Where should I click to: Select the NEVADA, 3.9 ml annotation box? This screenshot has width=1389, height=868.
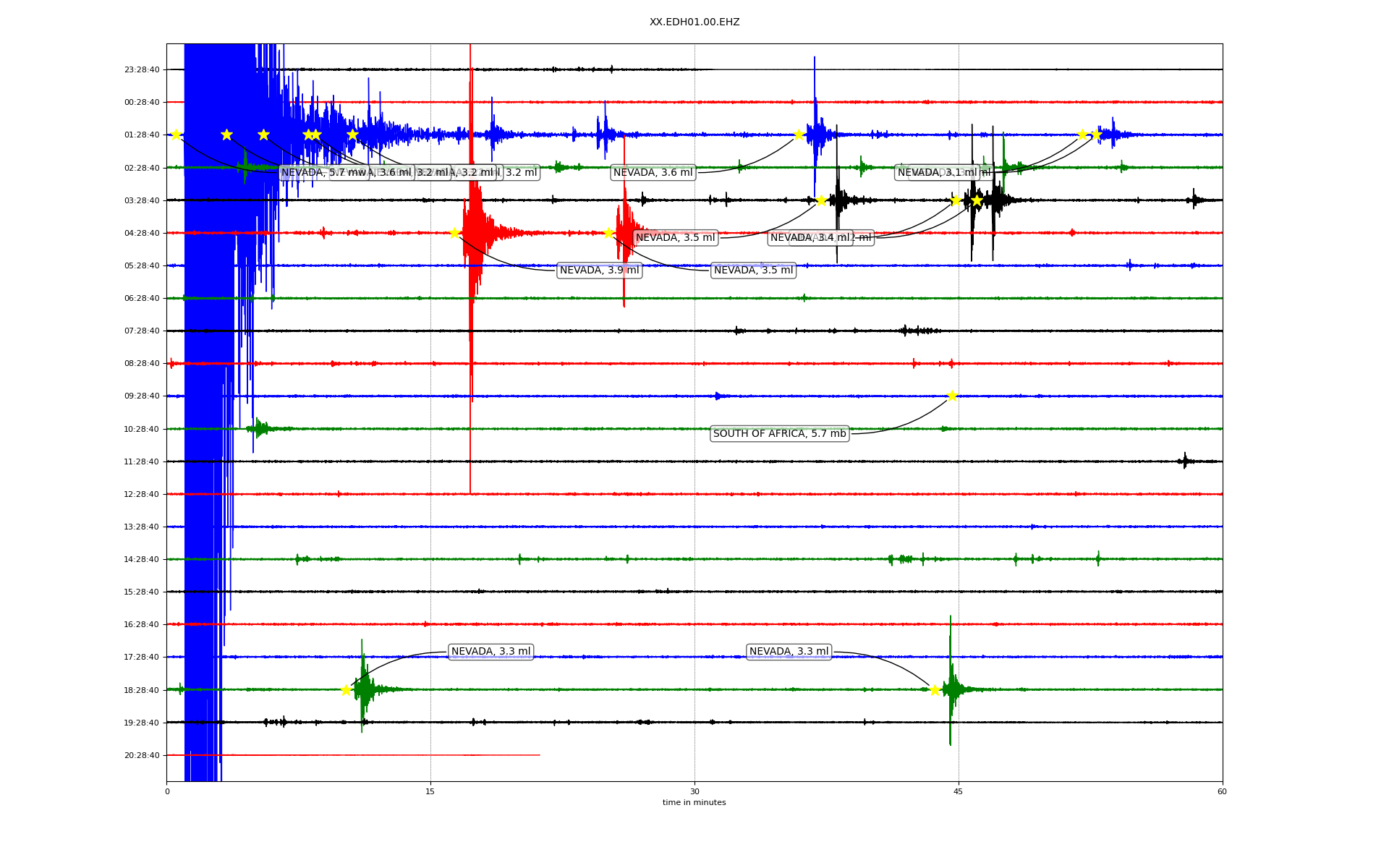point(599,271)
